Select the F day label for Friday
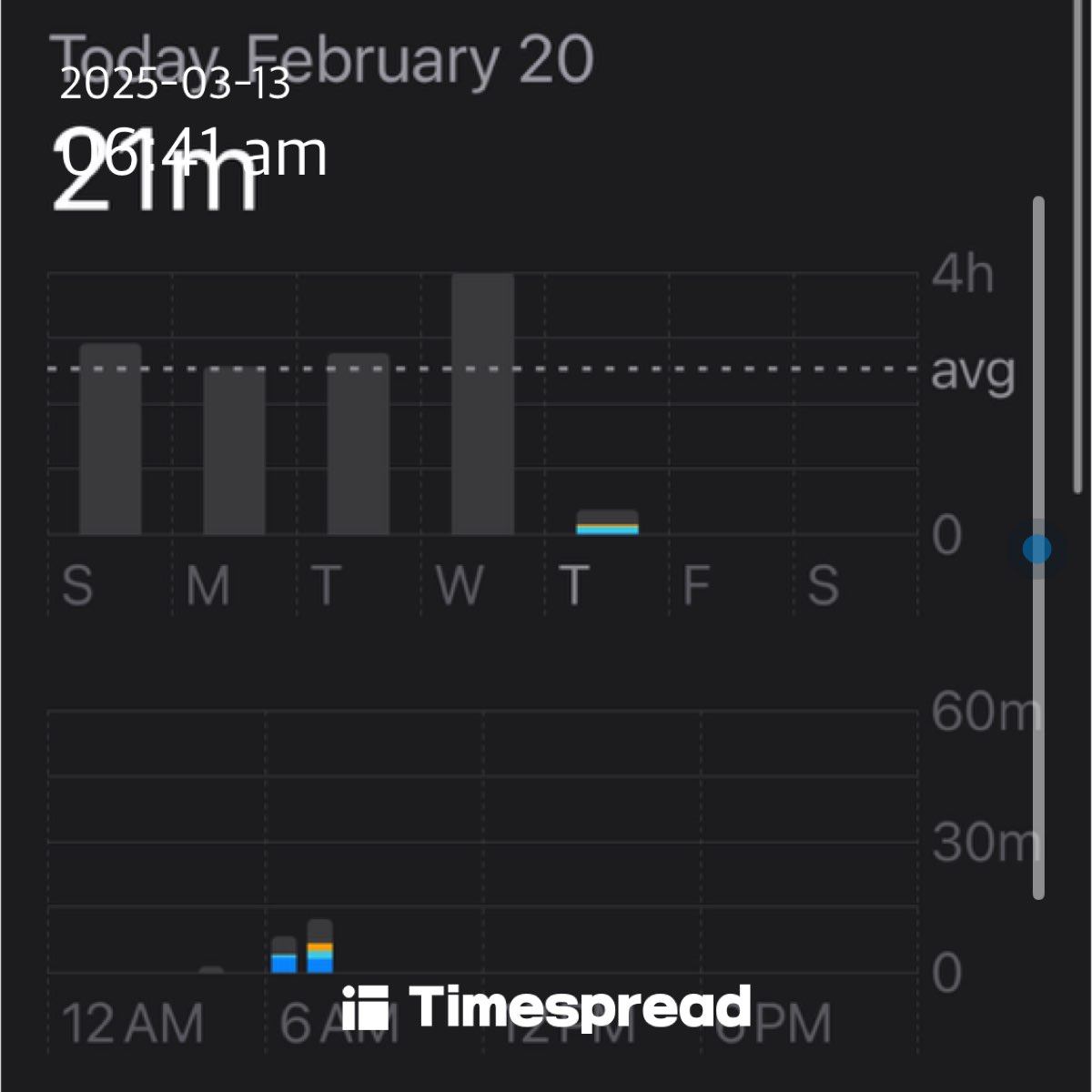The width and height of the screenshot is (1092, 1092). click(x=696, y=585)
